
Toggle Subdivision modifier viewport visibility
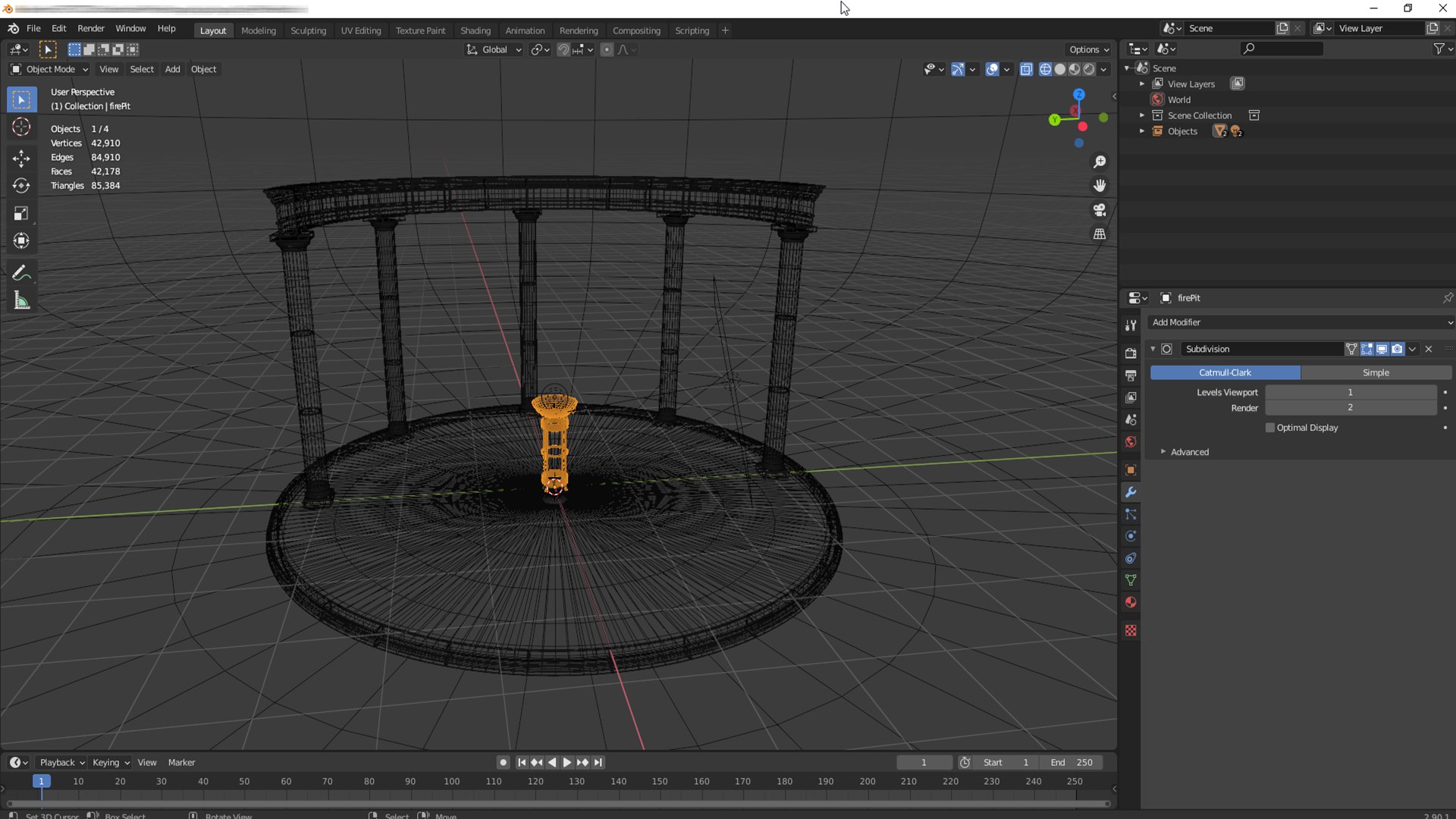click(x=1382, y=349)
